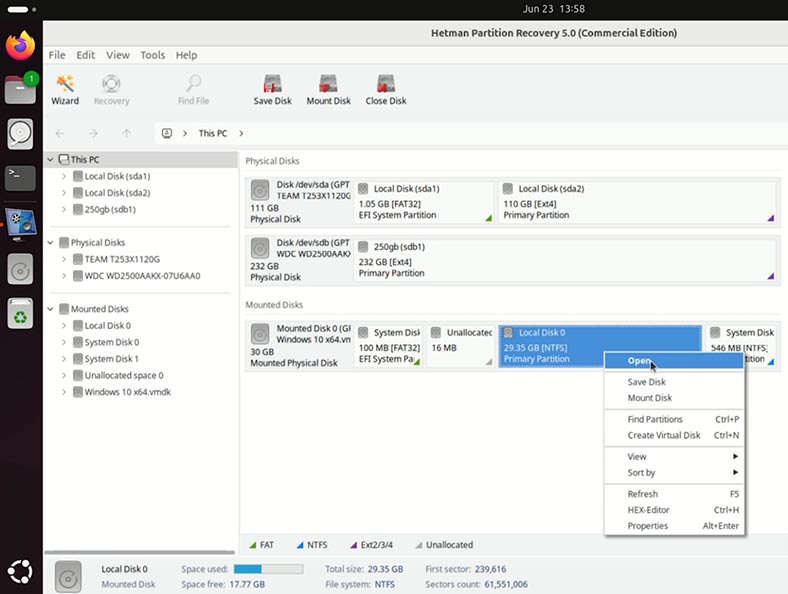Viewport: 788px width, 594px height.
Task: Select Local Disk (sda1) partition tile
Action: click(x=424, y=202)
